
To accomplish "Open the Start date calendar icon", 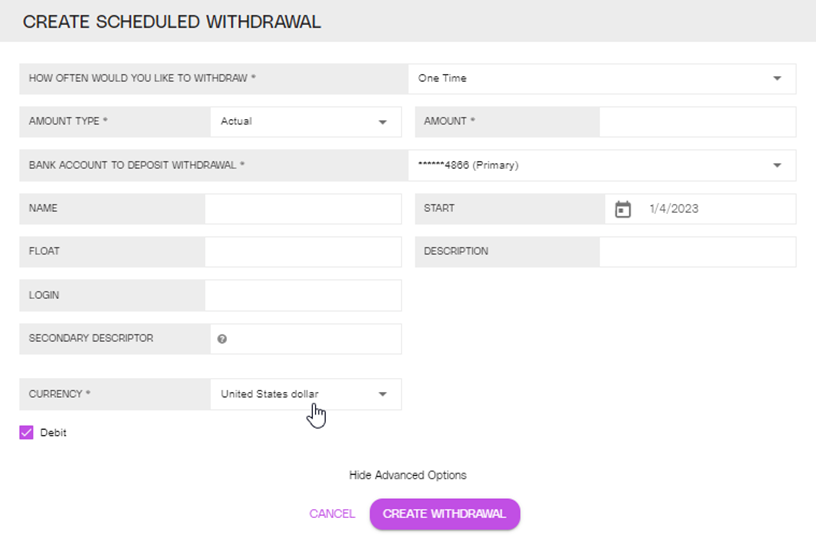I will click(x=622, y=209).
